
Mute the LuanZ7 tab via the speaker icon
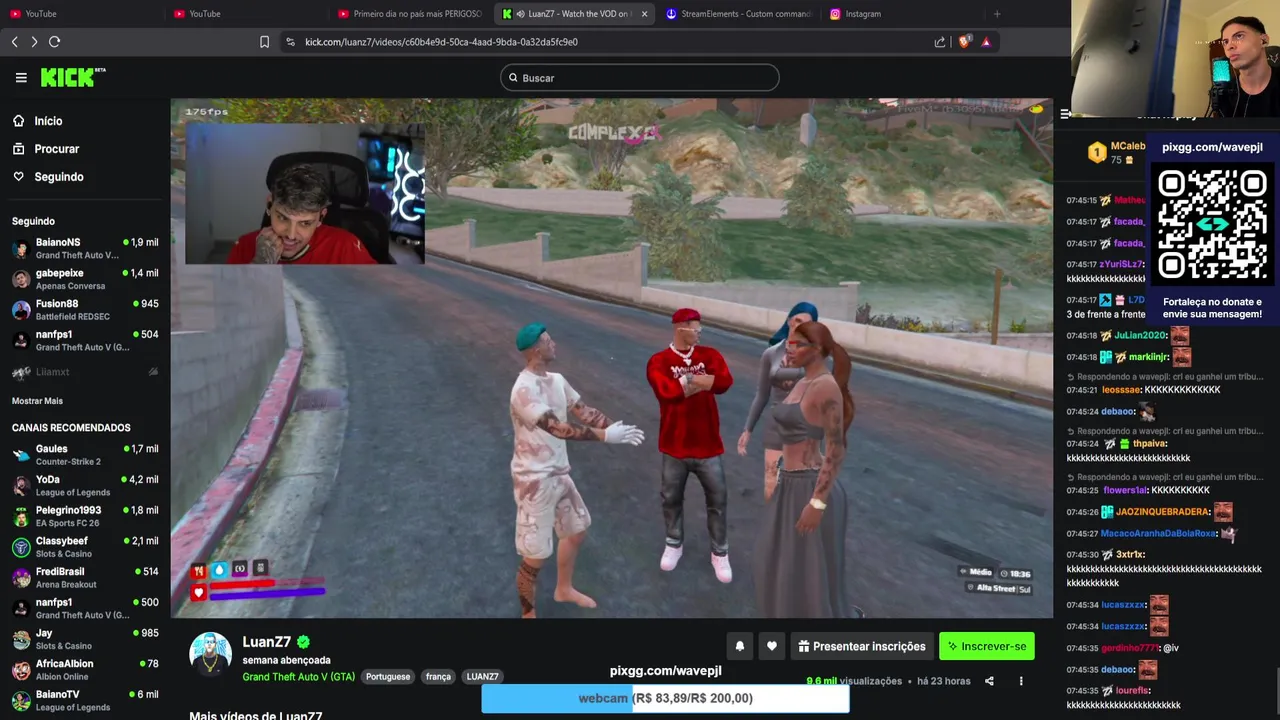[521, 14]
